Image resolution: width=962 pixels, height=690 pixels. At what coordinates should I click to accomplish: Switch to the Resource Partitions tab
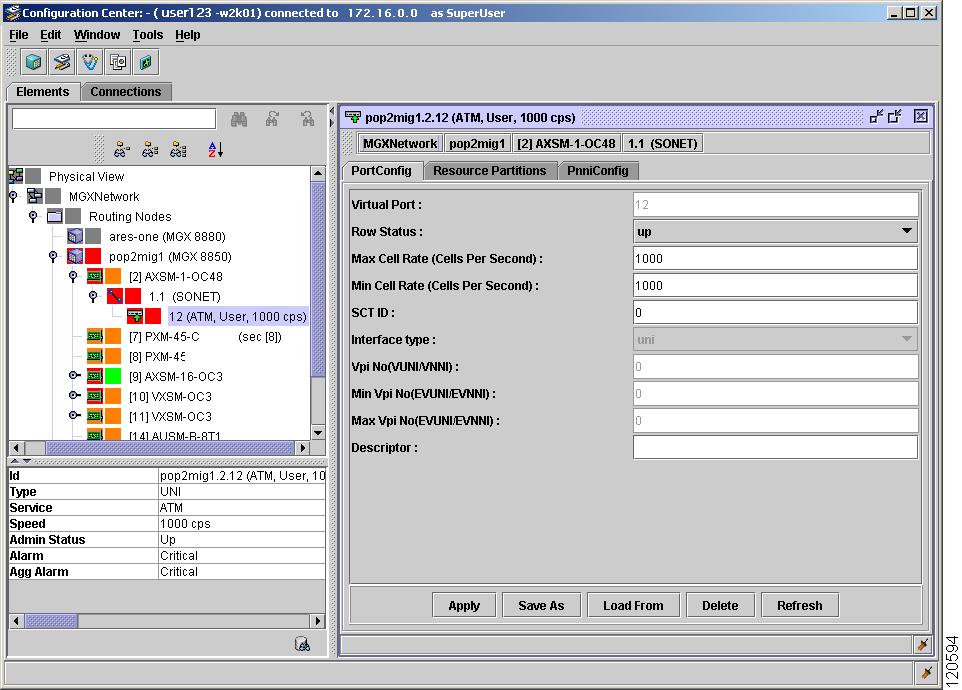coord(490,171)
